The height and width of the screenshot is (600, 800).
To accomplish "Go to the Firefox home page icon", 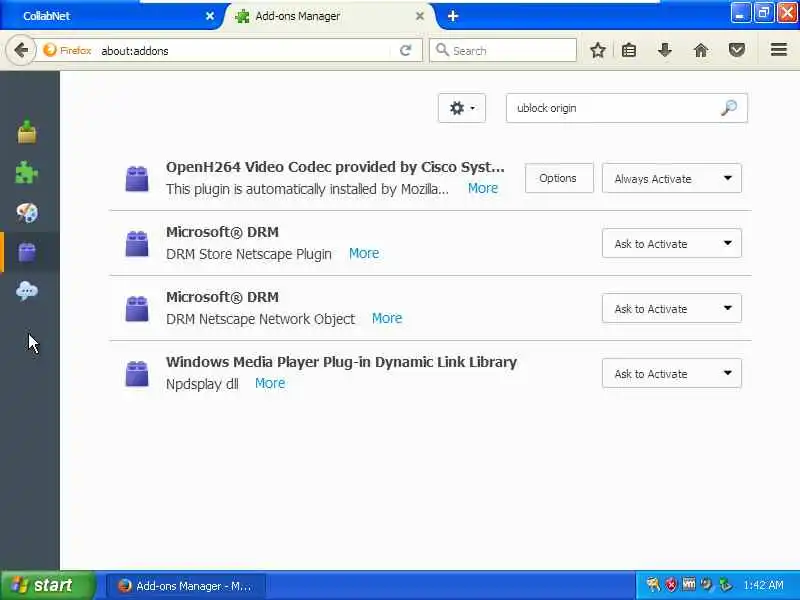I will click(x=701, y=50).
